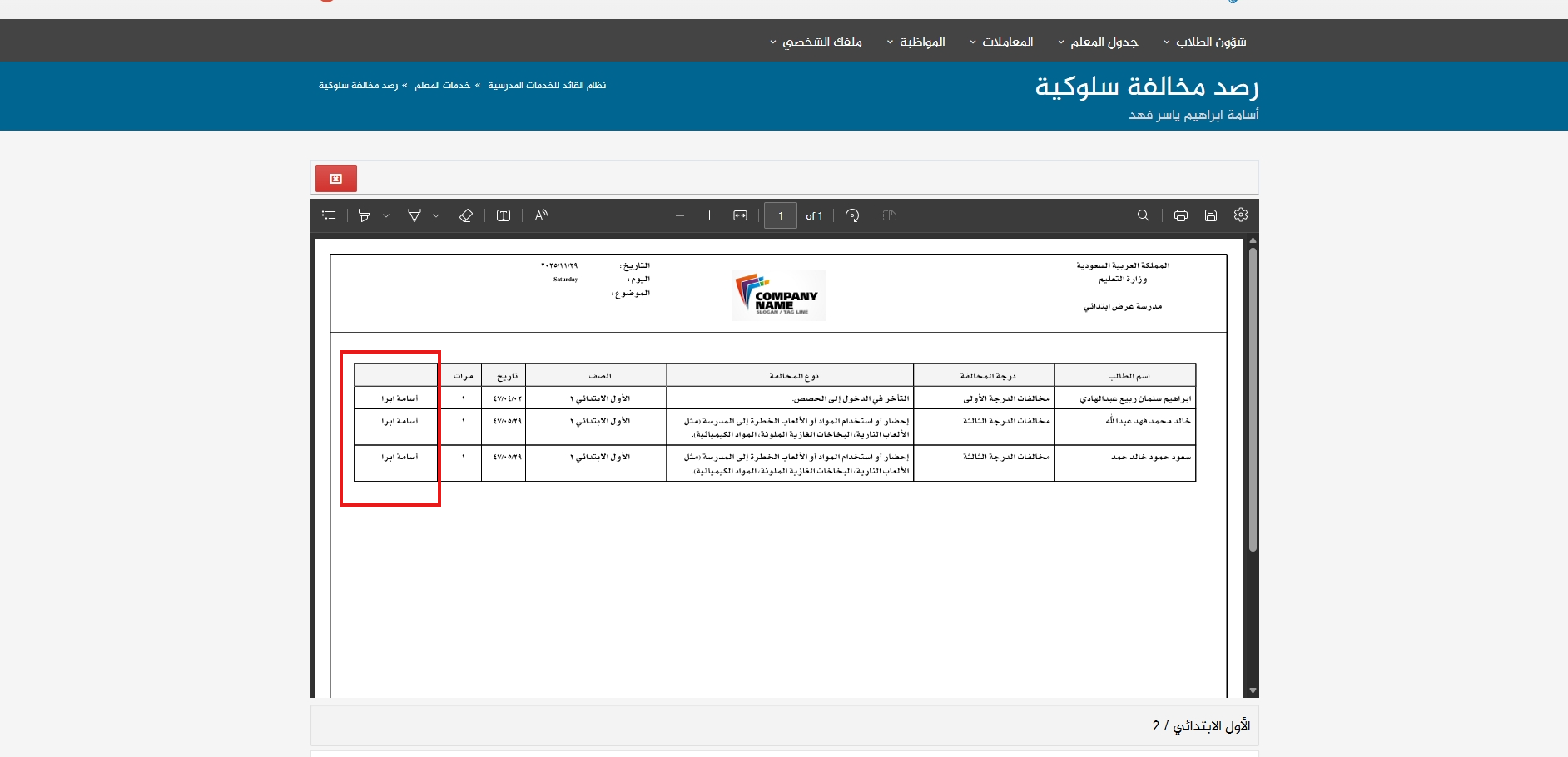Toggle fit to width view
Image resolution: width=1568 pixels, height=757 pixels.
tap(740, 215)
